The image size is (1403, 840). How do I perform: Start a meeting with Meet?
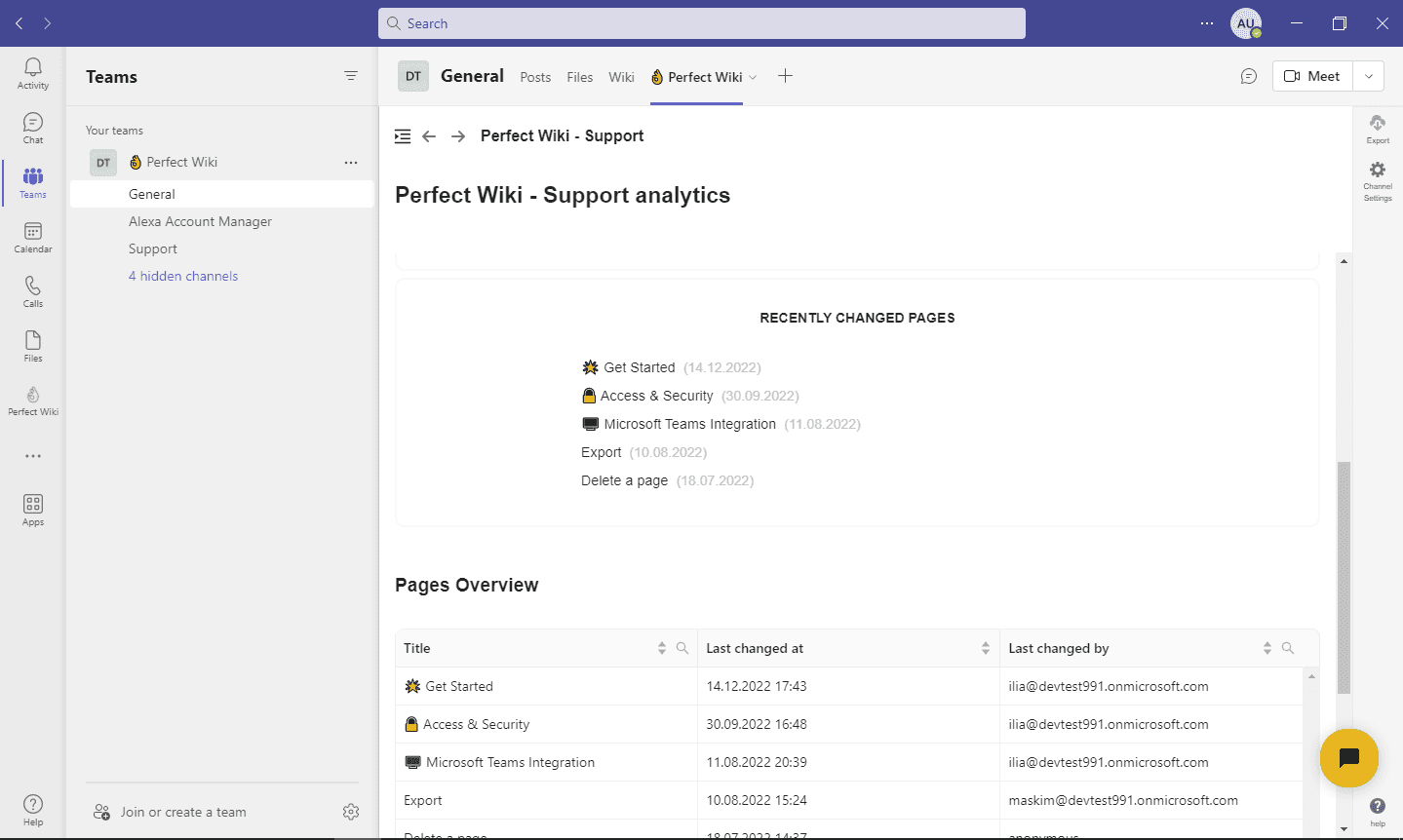1312,76
